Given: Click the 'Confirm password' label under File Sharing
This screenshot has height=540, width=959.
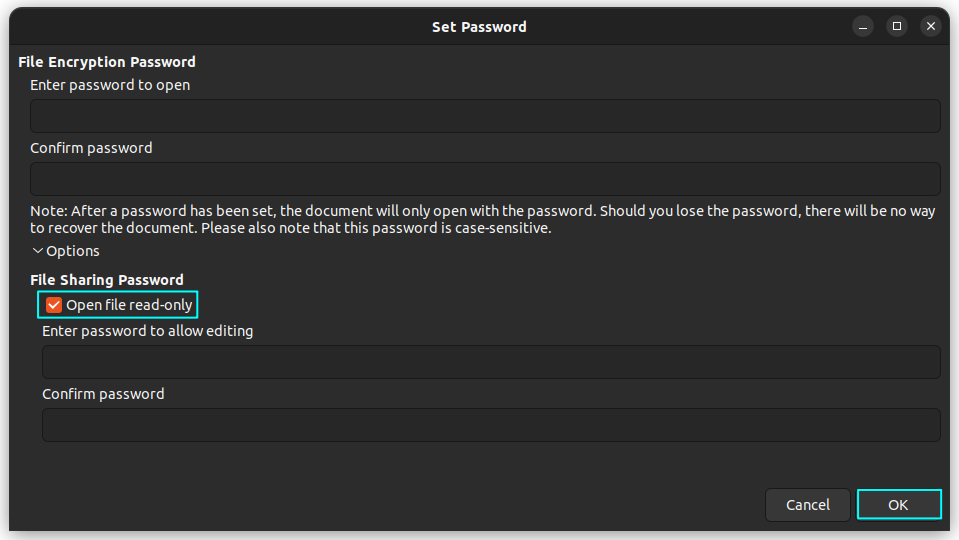Looking at the screenshot, I should 103,394.
